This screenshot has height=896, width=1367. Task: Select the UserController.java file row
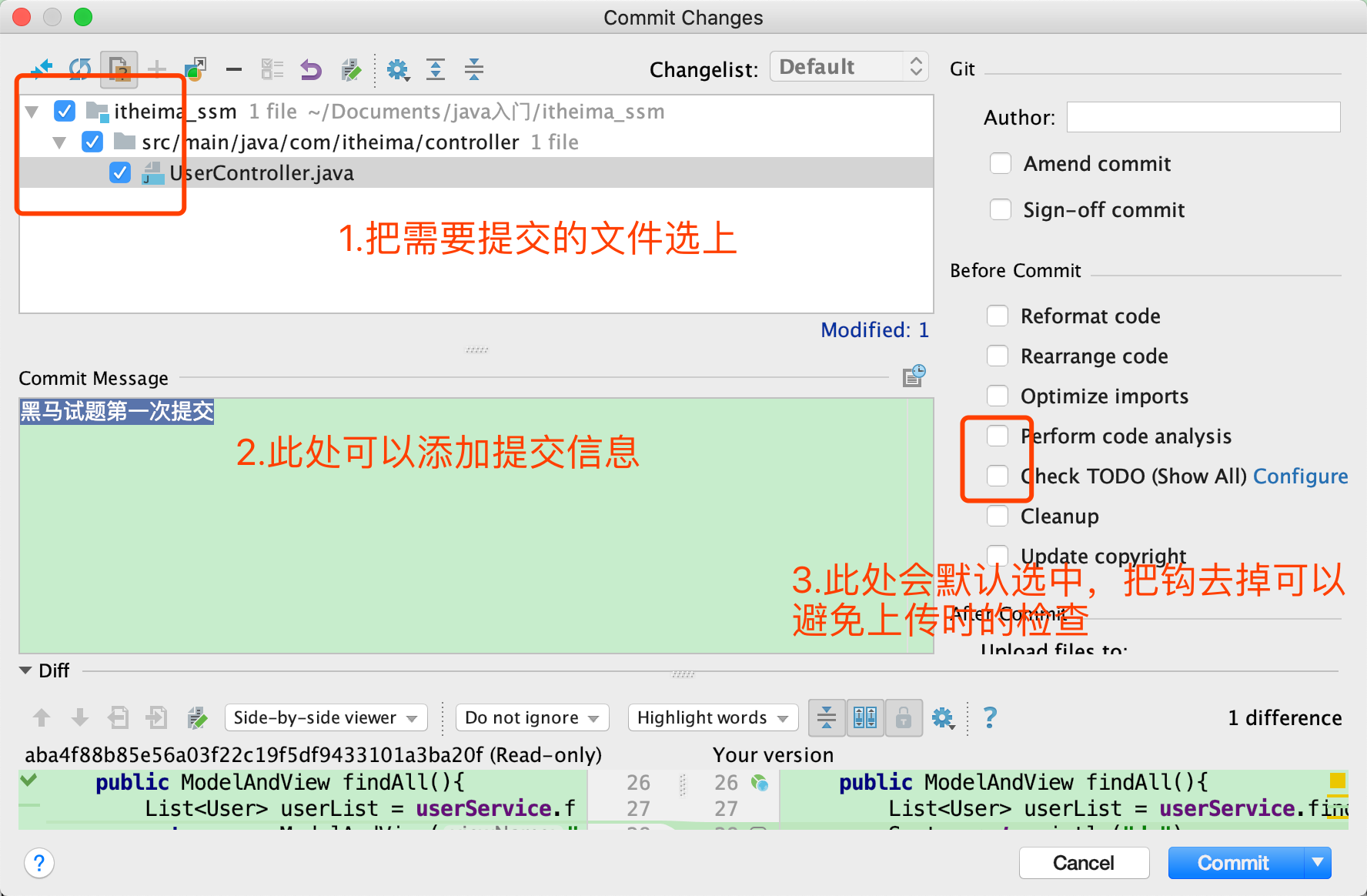click(x=476, y=172)
